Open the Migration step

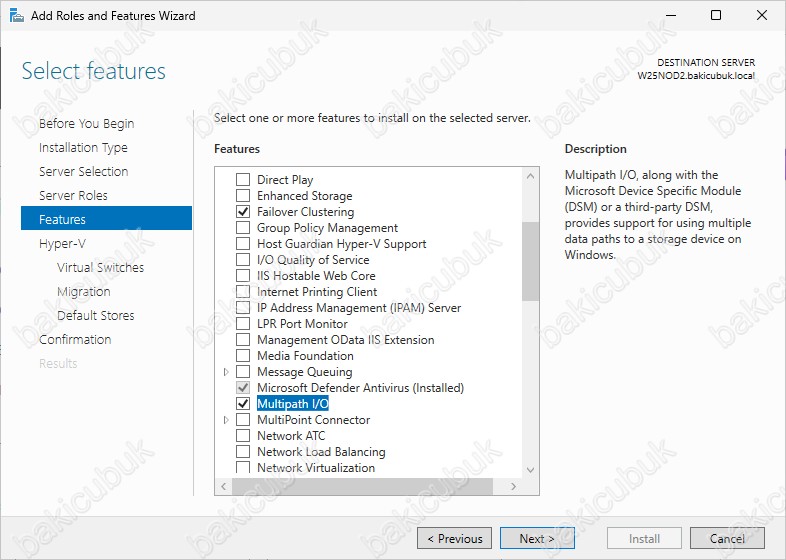84,292
